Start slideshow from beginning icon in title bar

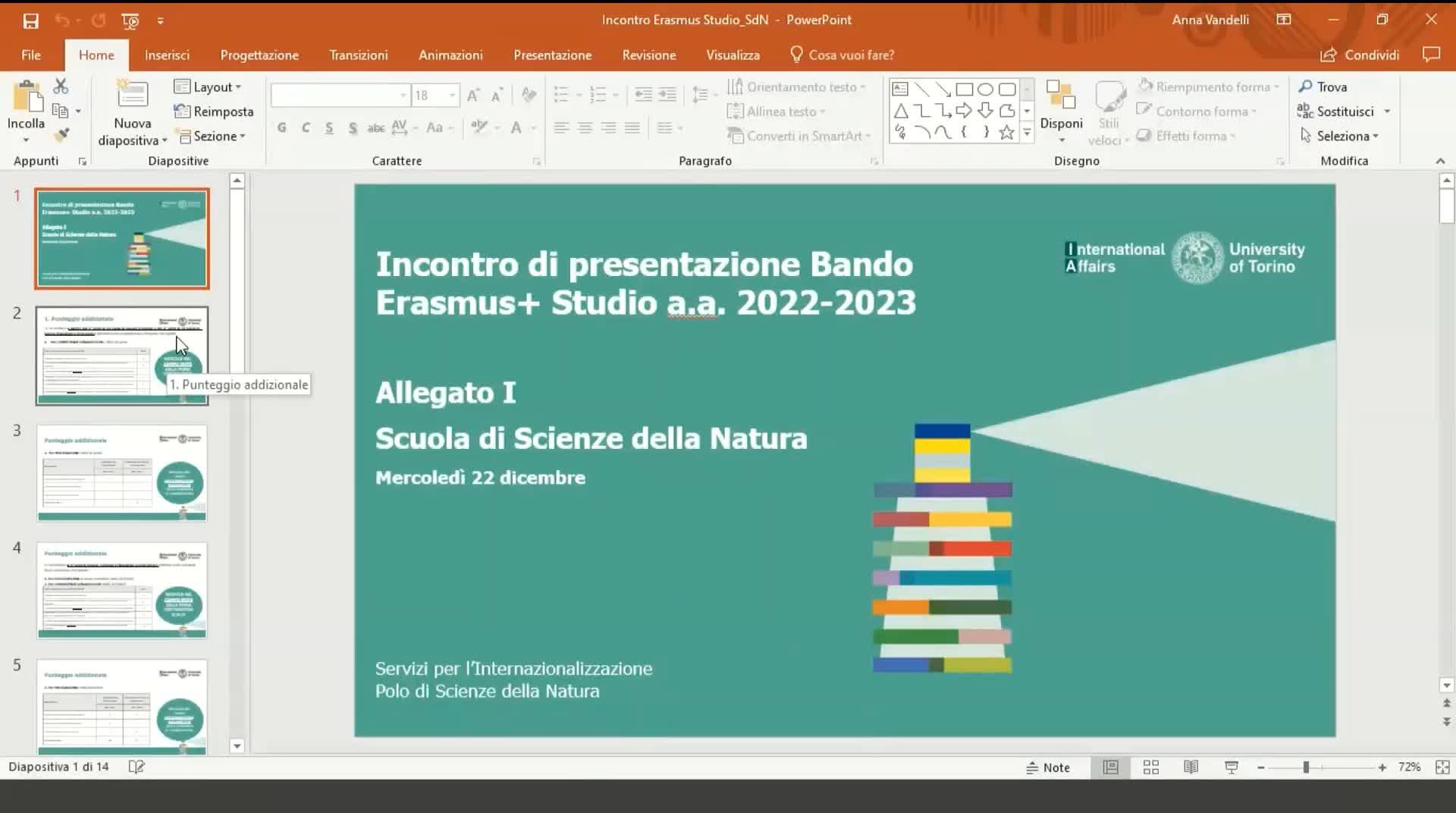[130, 20]
